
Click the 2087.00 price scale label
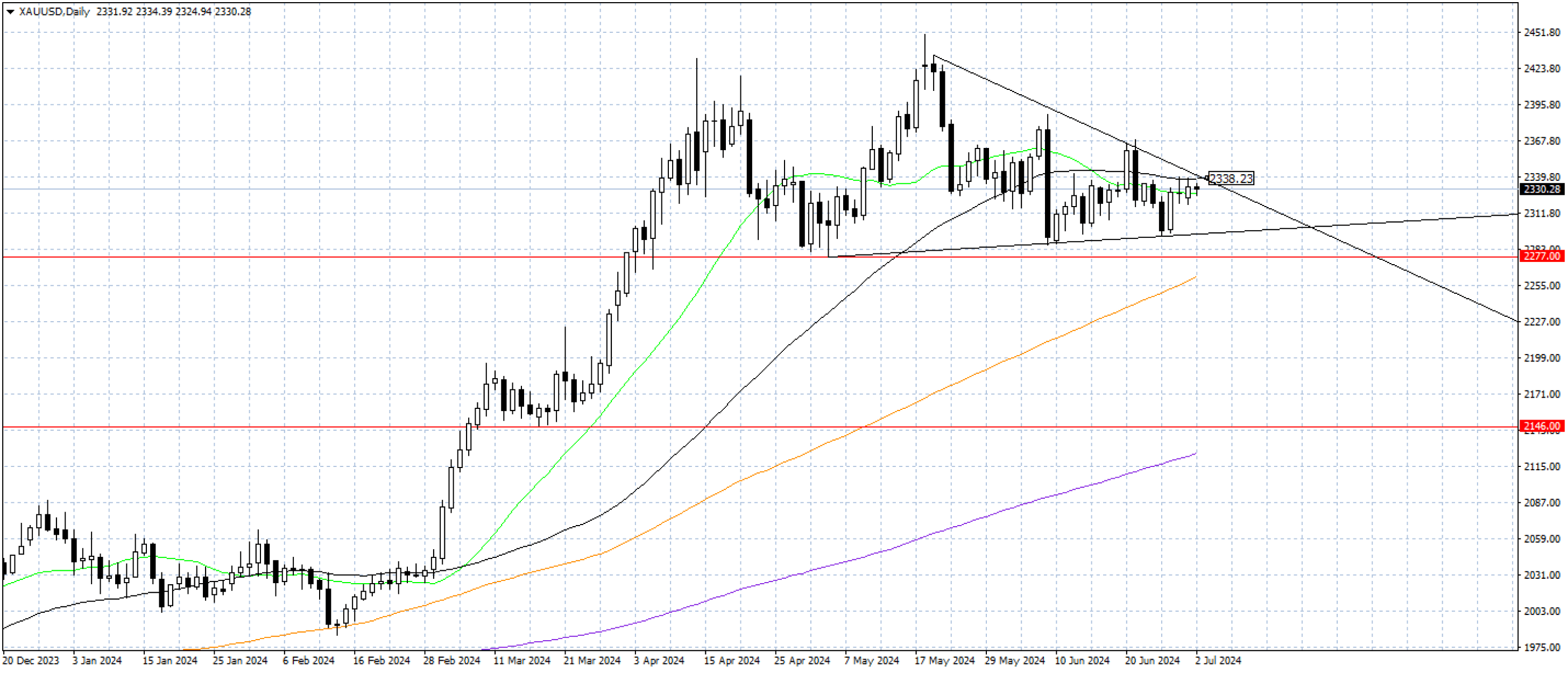pyautogui.click(x=1542, y=502)
